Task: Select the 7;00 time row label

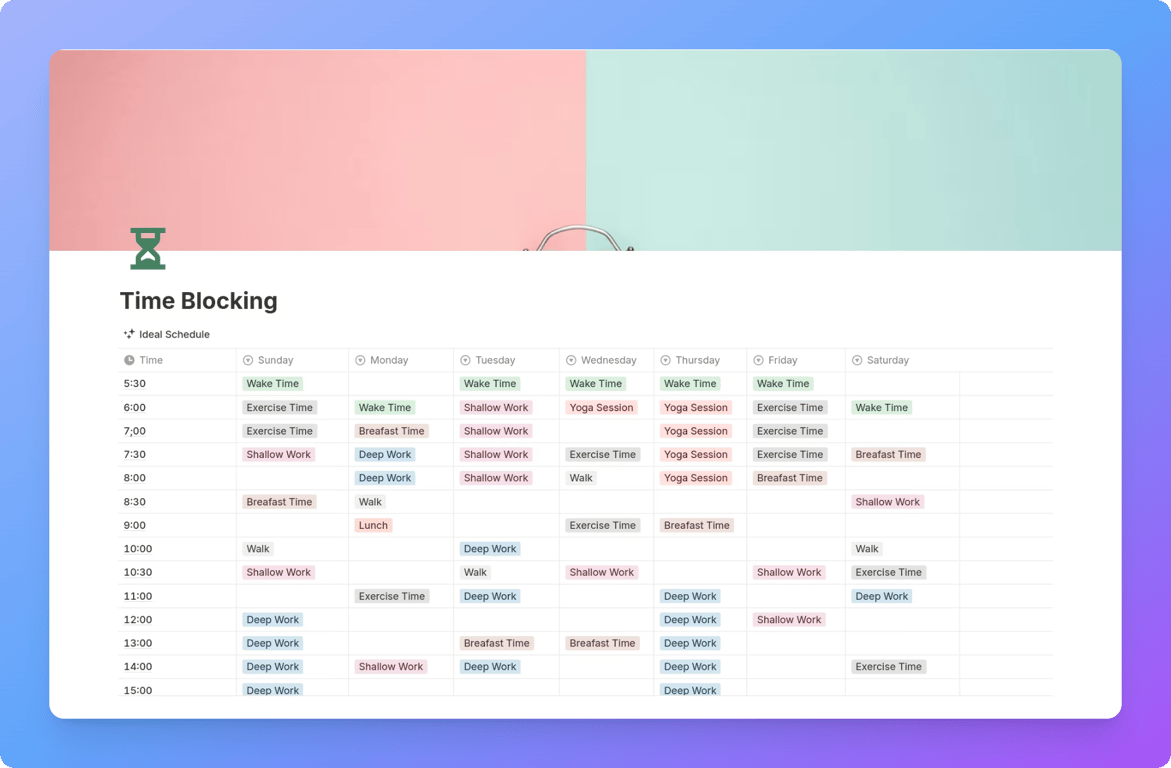Action: (x=134, y=431)
